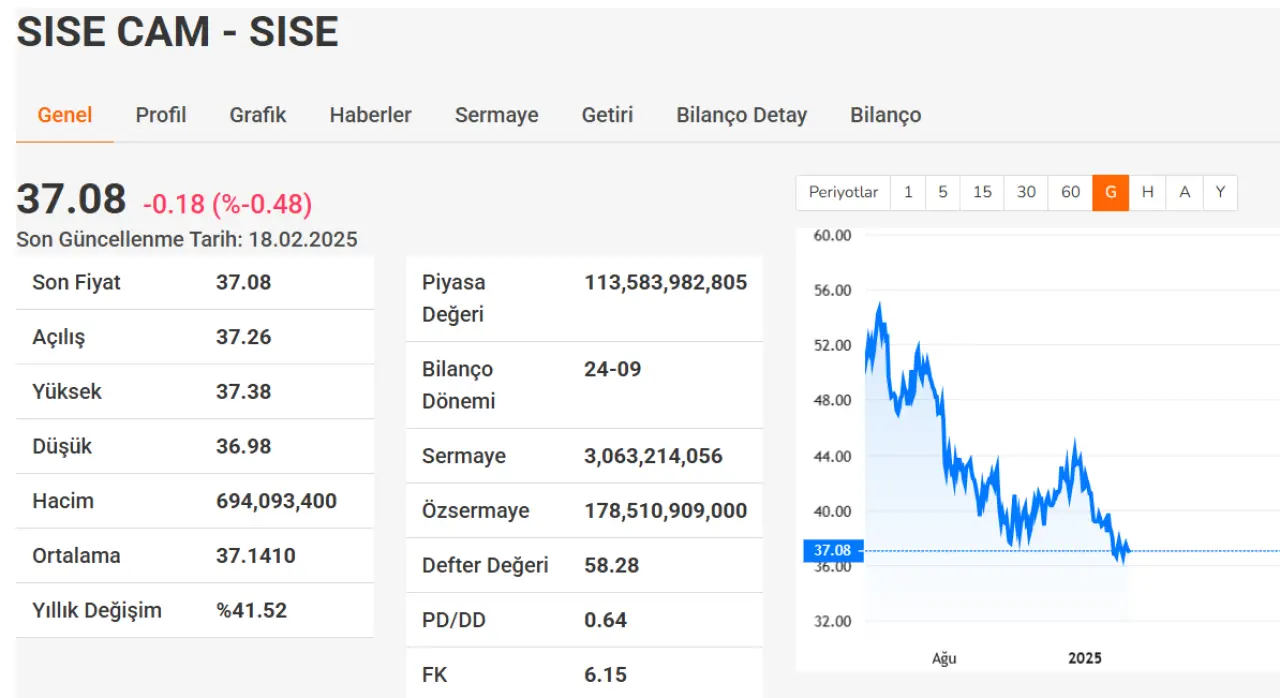Open the Getiri tab
This screenshot has height=698, width=1280.
coord(607,115)
